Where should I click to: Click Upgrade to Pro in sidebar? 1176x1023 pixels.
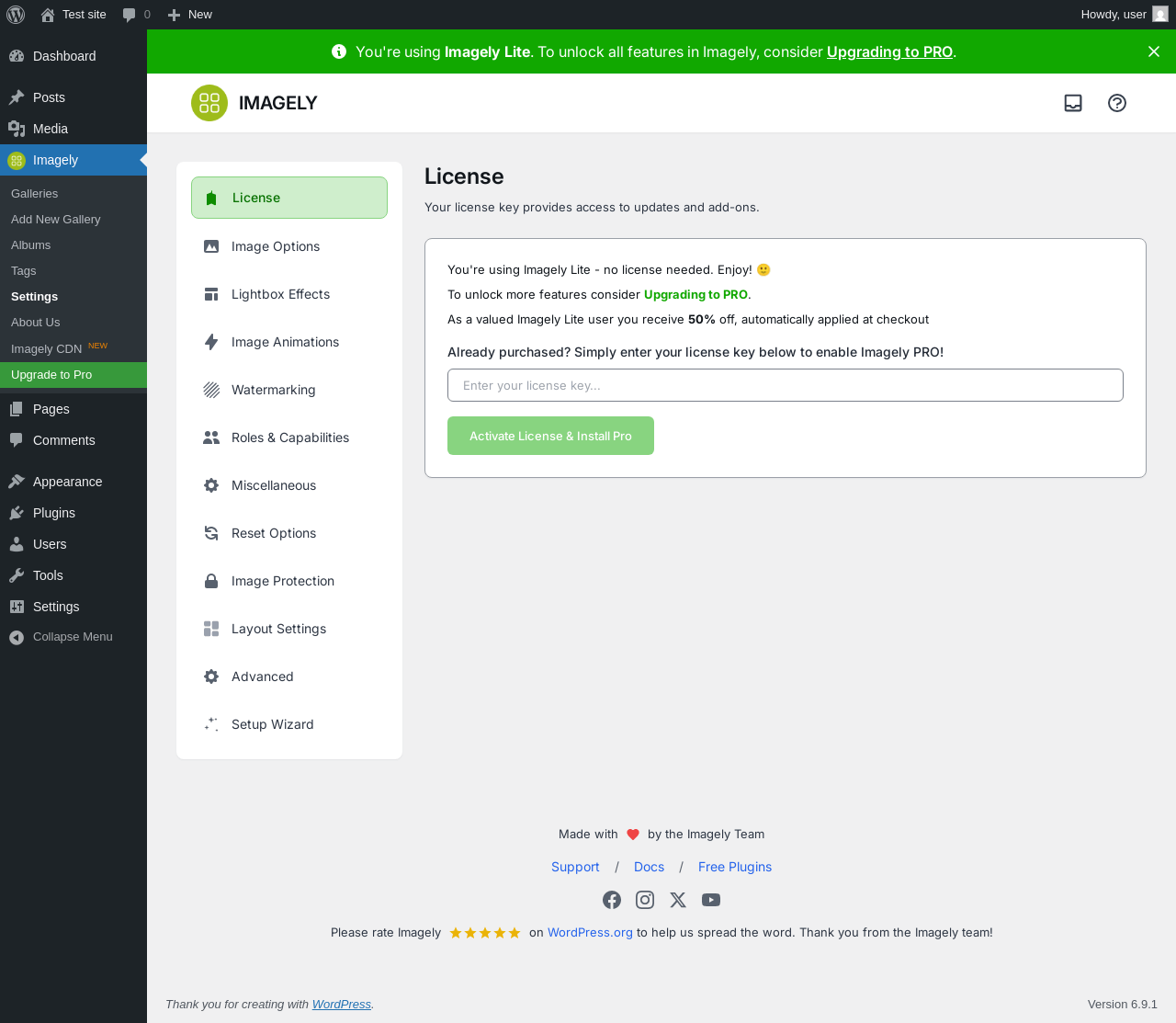pos(73,375)
